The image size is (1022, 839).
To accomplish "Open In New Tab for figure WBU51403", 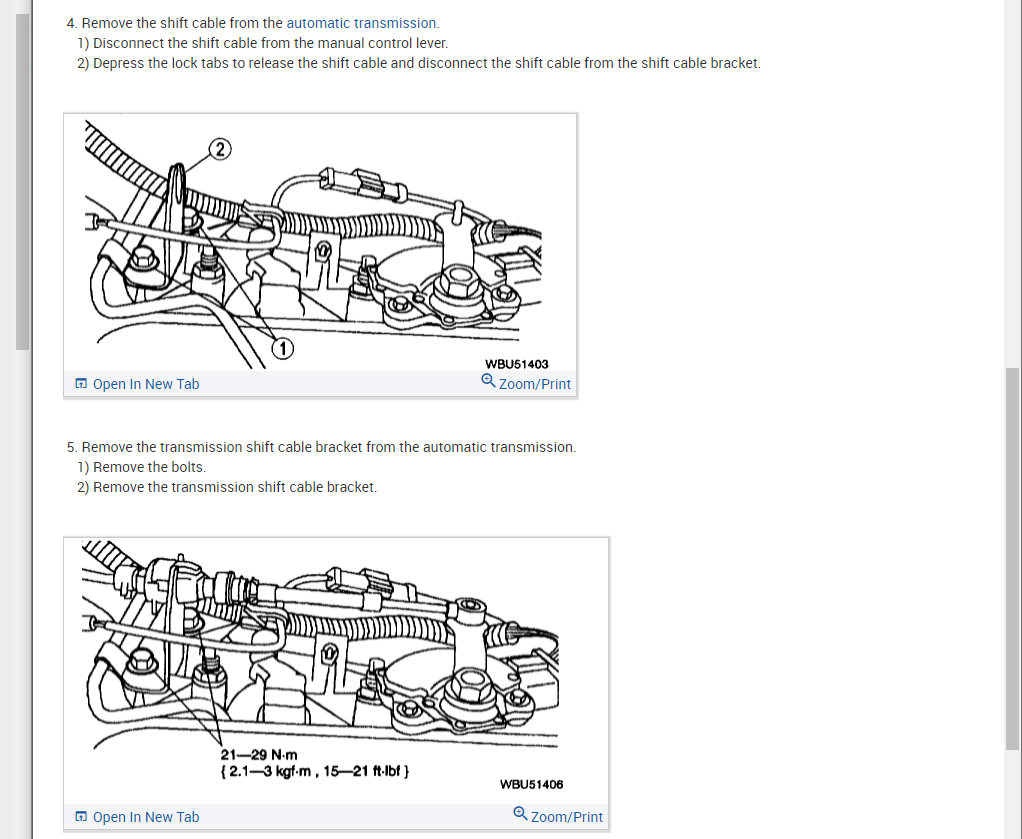I will pos(138,384).
